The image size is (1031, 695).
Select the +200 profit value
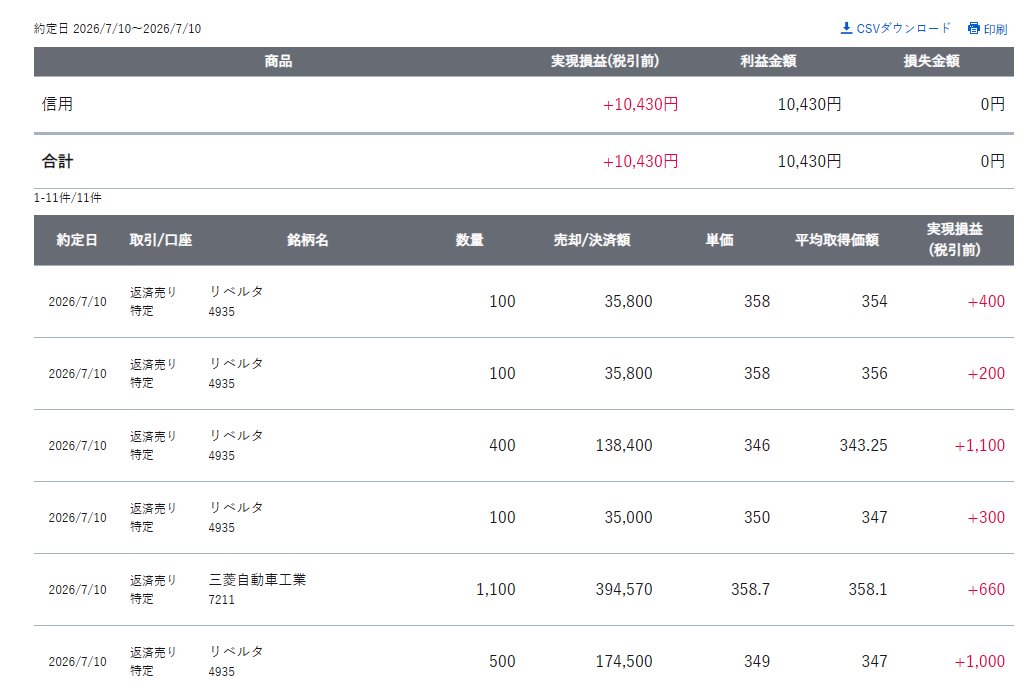point(986,373)
